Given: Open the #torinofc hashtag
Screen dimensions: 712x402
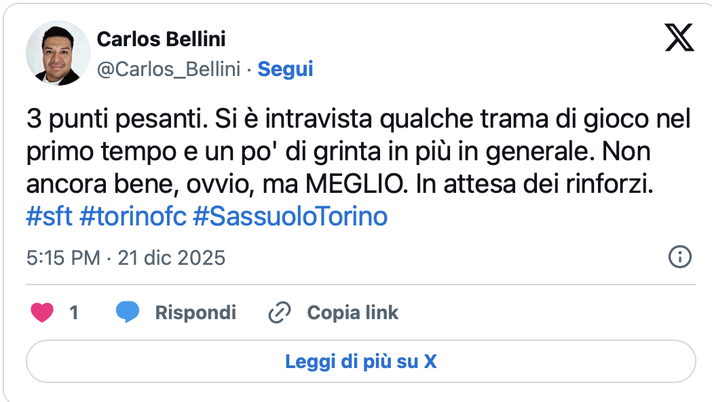Looking at the screenshot, I should [132, 217].
